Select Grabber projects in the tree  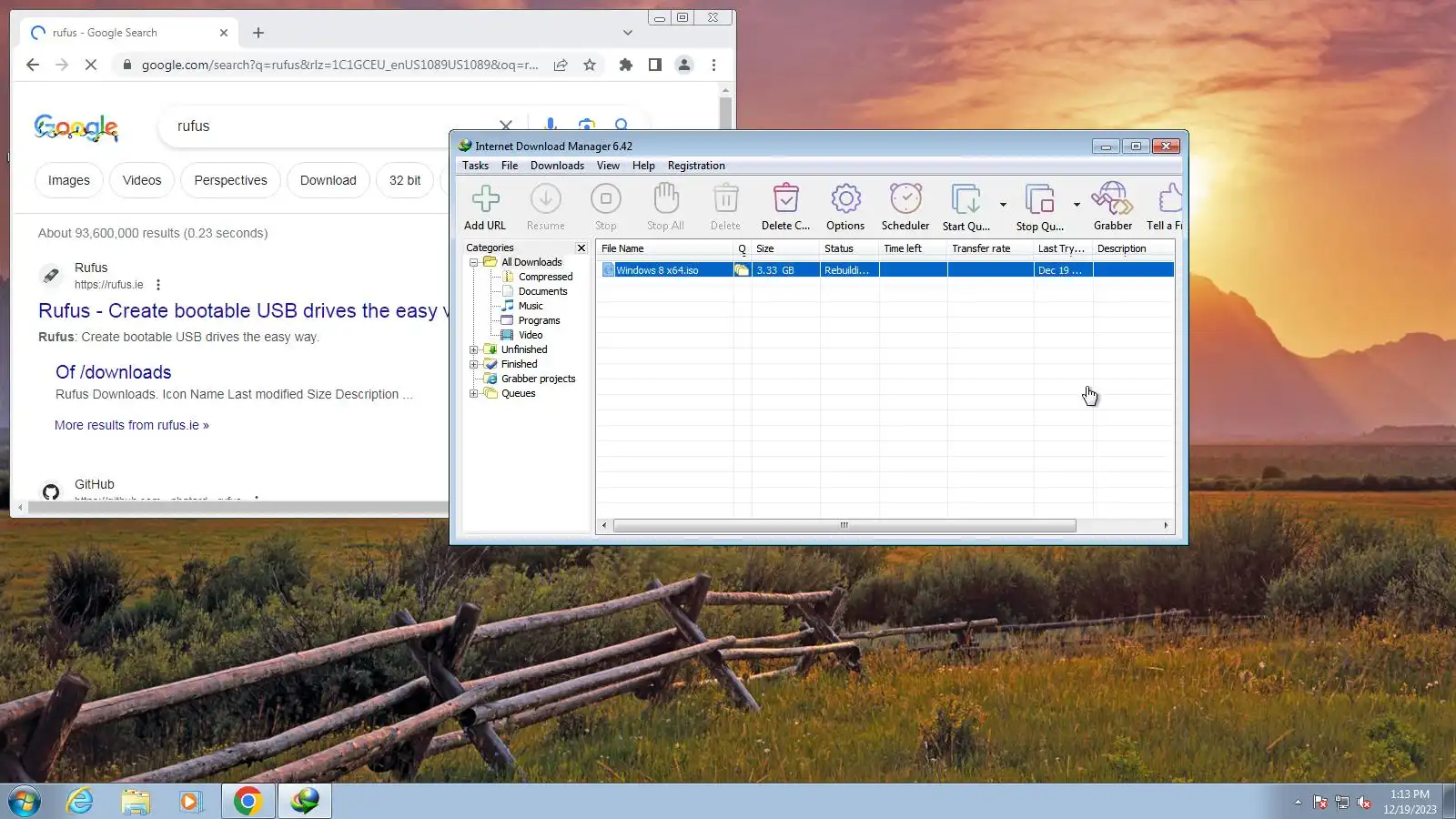(538, 379)
